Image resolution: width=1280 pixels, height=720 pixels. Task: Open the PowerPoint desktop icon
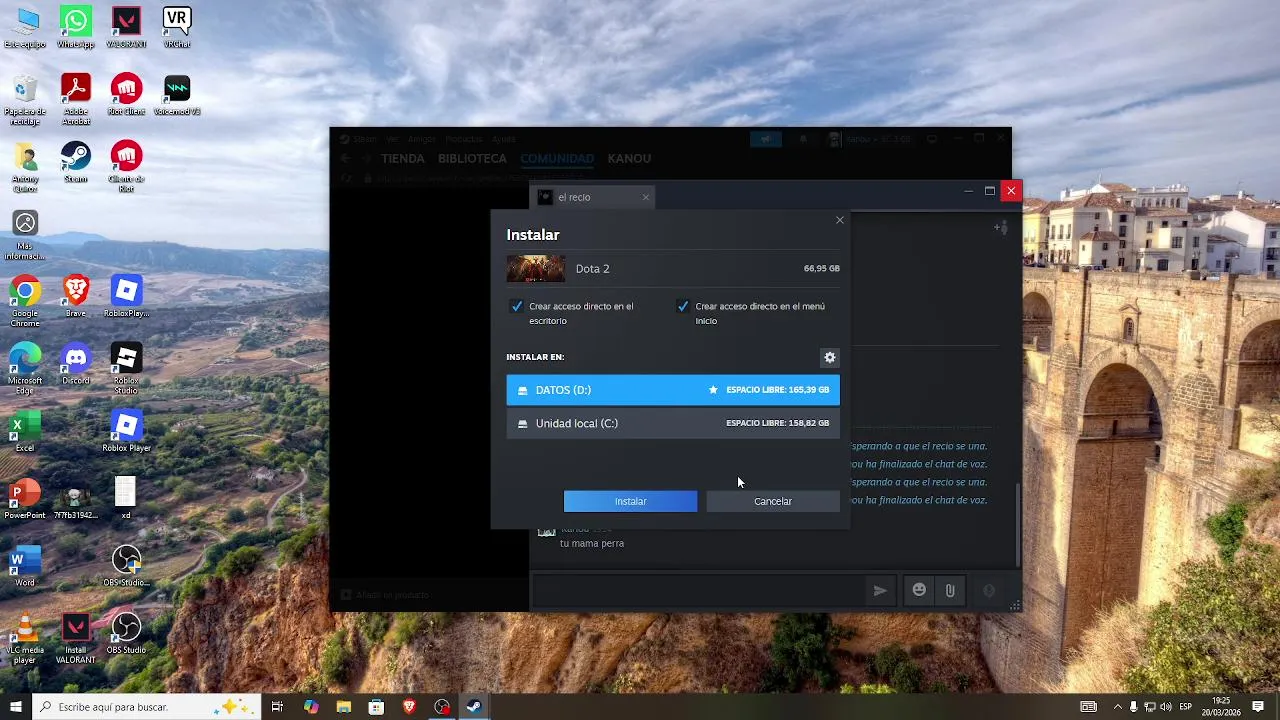[x=25, y=498]
